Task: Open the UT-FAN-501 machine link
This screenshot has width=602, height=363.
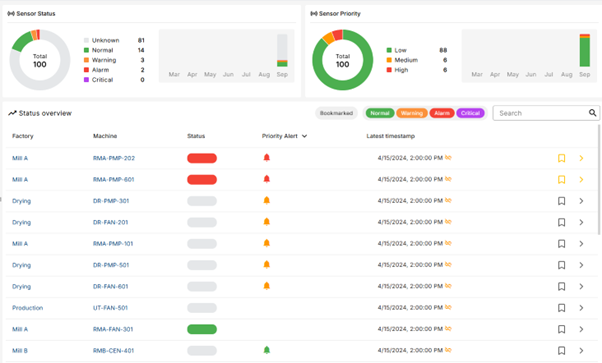Action: click(x=110, y=308)
